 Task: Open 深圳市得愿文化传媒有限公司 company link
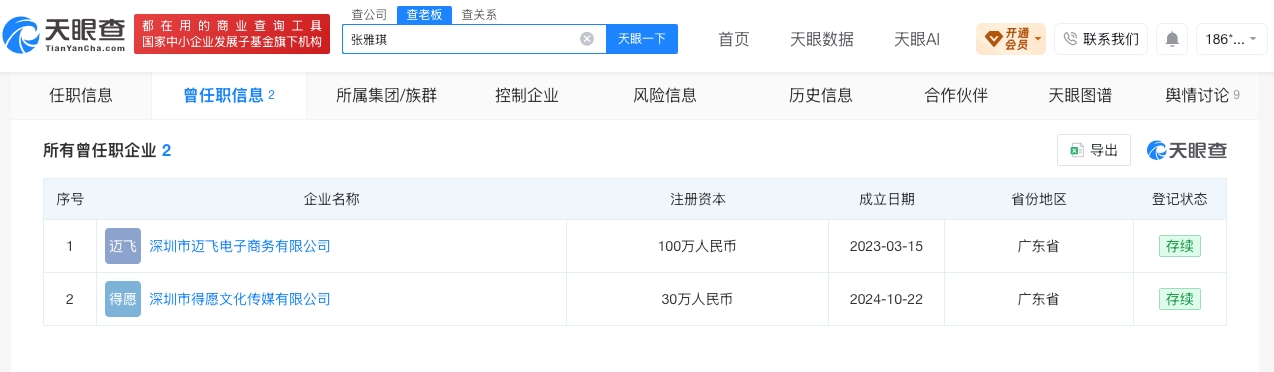tap(239, 299)
